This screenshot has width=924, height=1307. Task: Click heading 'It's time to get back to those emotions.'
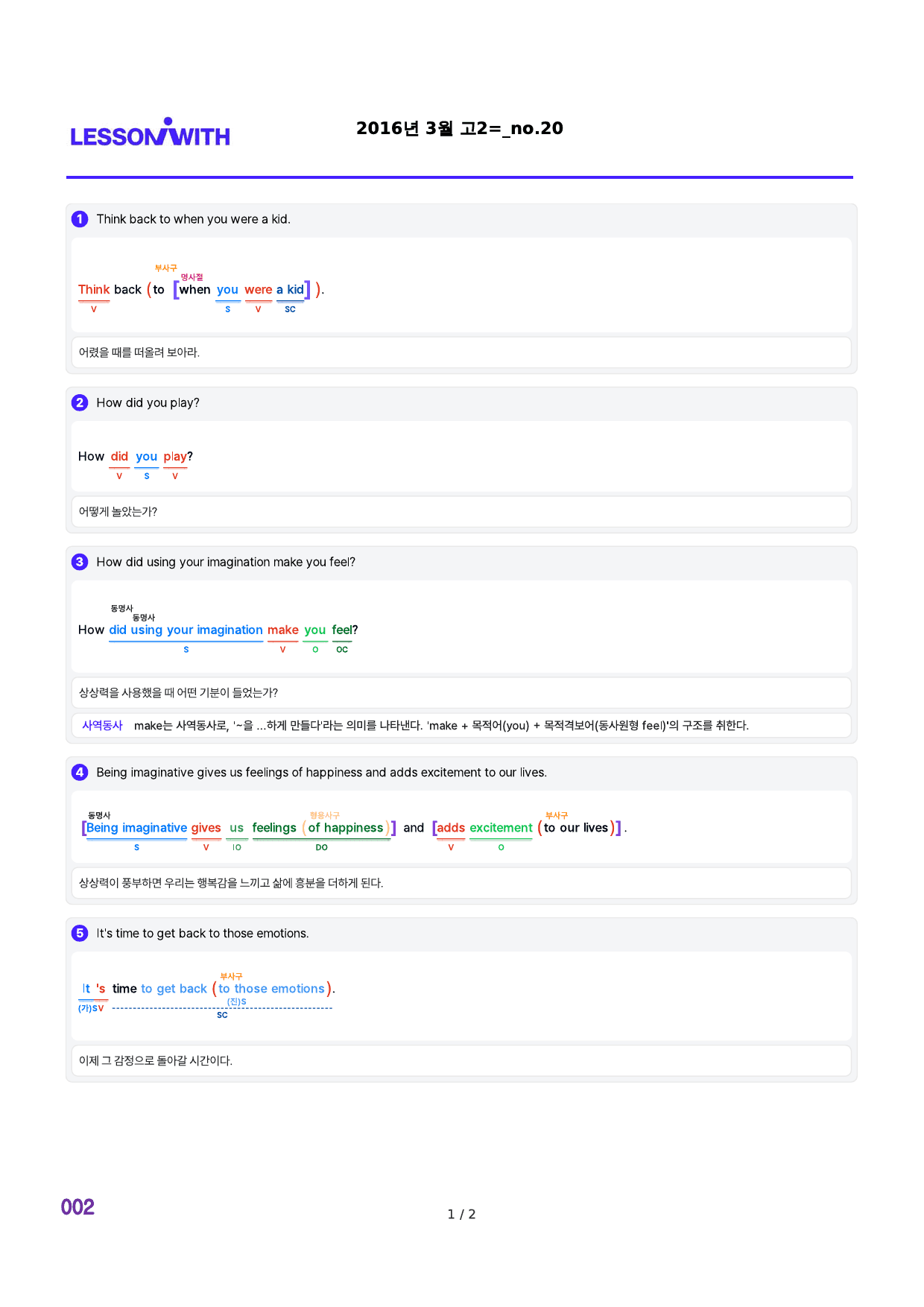202,933
